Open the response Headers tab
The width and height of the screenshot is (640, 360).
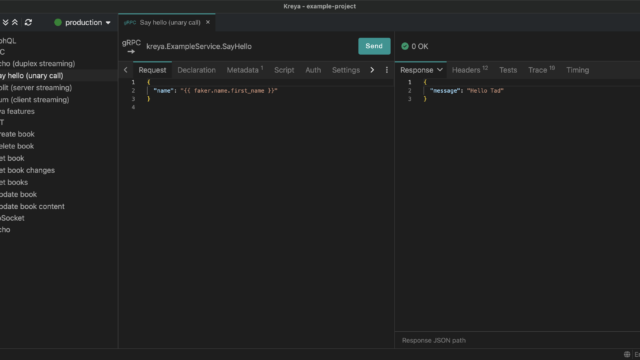[x=470, y=70]
